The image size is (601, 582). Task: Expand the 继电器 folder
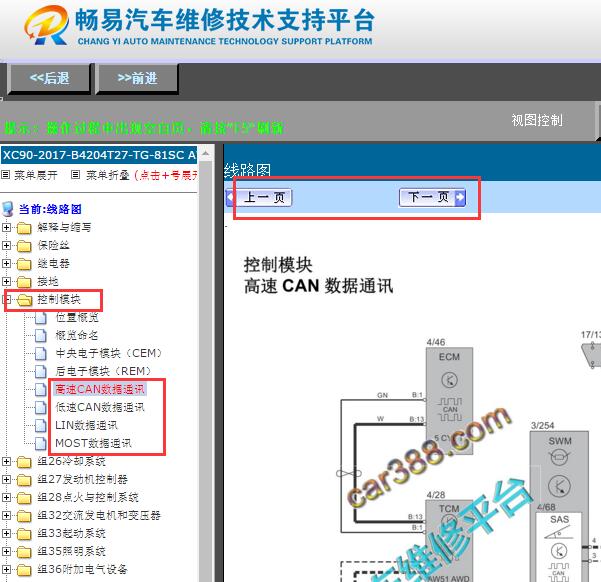(x=6, y=263)
